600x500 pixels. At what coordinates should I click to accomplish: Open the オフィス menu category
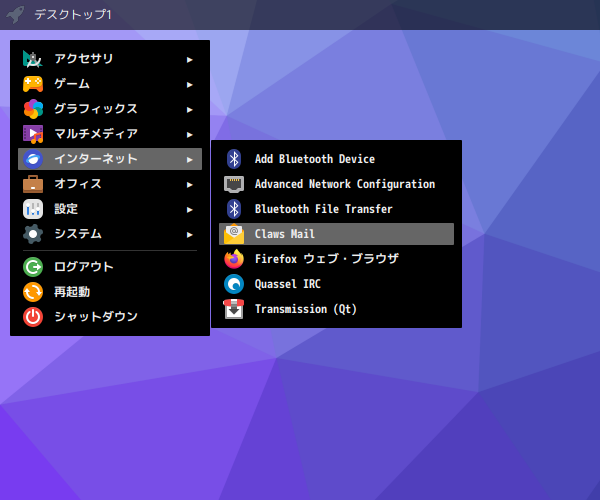(110, 184)
